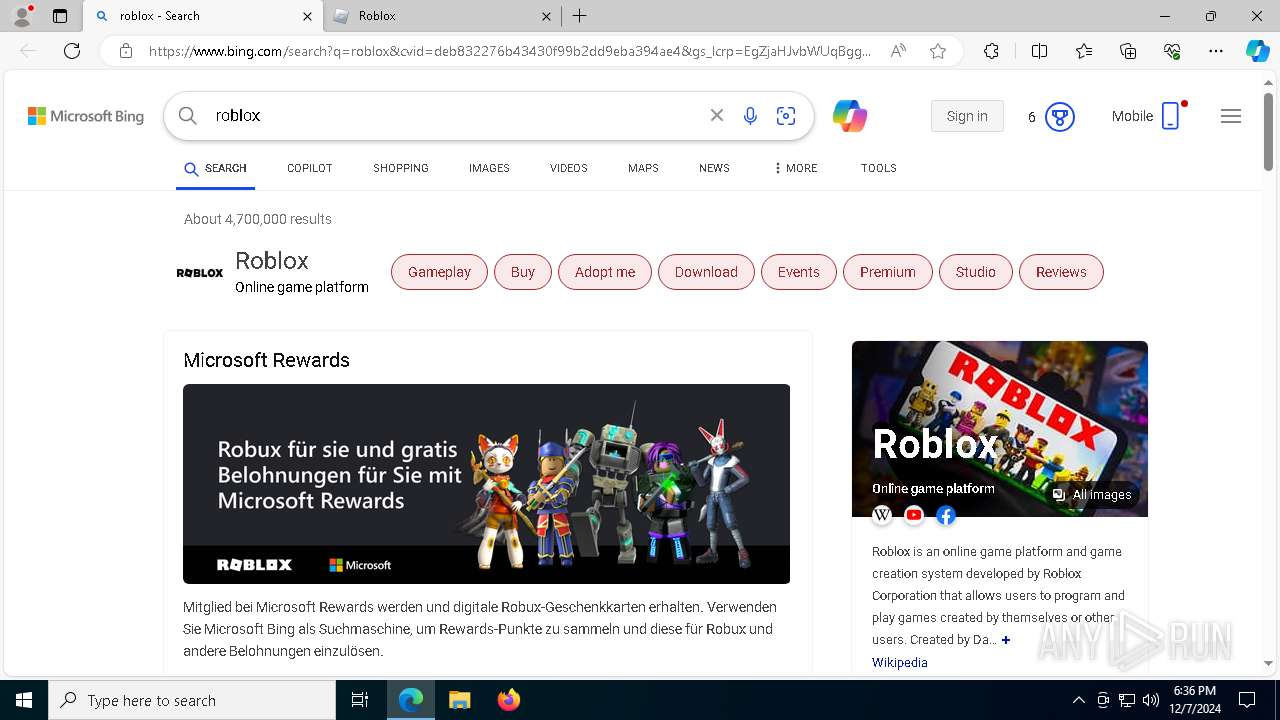The image size is (1280, 720).
Task: Open File Explorer from taskbar
Action: [459, 700]
